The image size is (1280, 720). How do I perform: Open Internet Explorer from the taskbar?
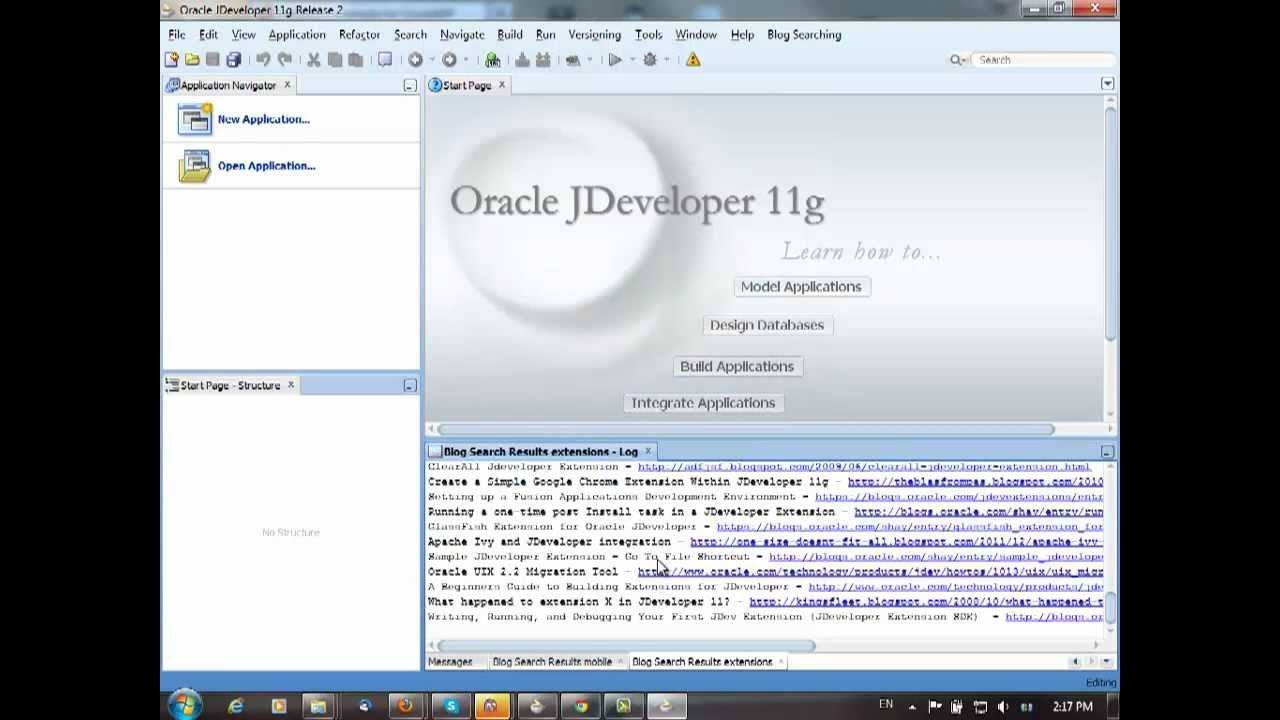tap(236, 706)
